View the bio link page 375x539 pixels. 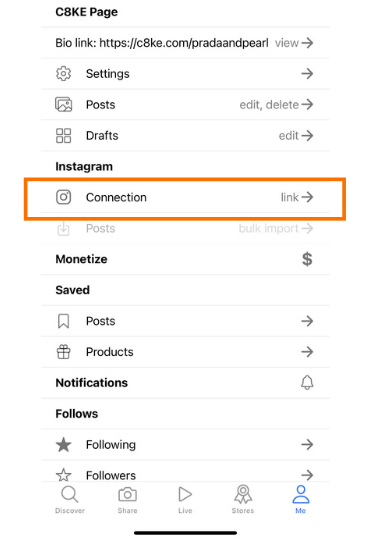[294, 43]
